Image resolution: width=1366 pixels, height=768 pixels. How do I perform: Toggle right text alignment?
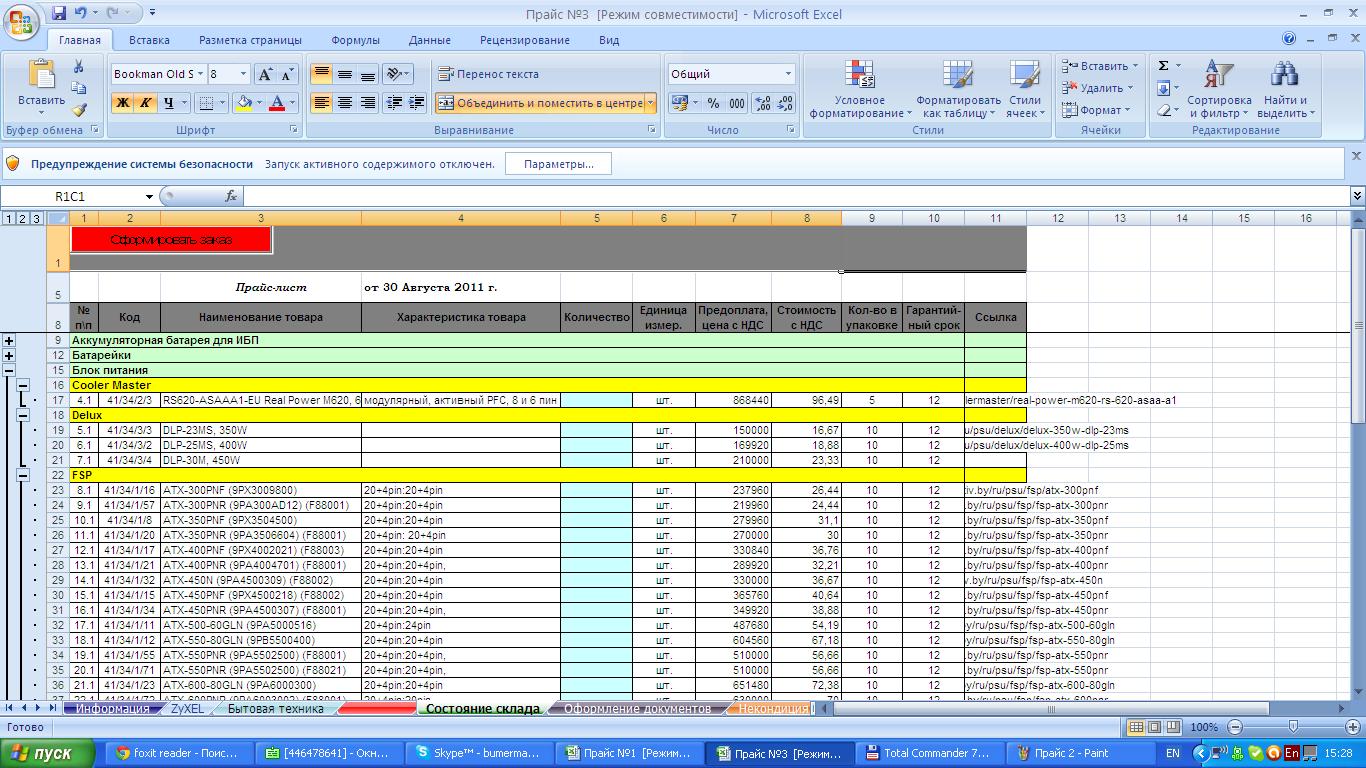tap(368, 103)
